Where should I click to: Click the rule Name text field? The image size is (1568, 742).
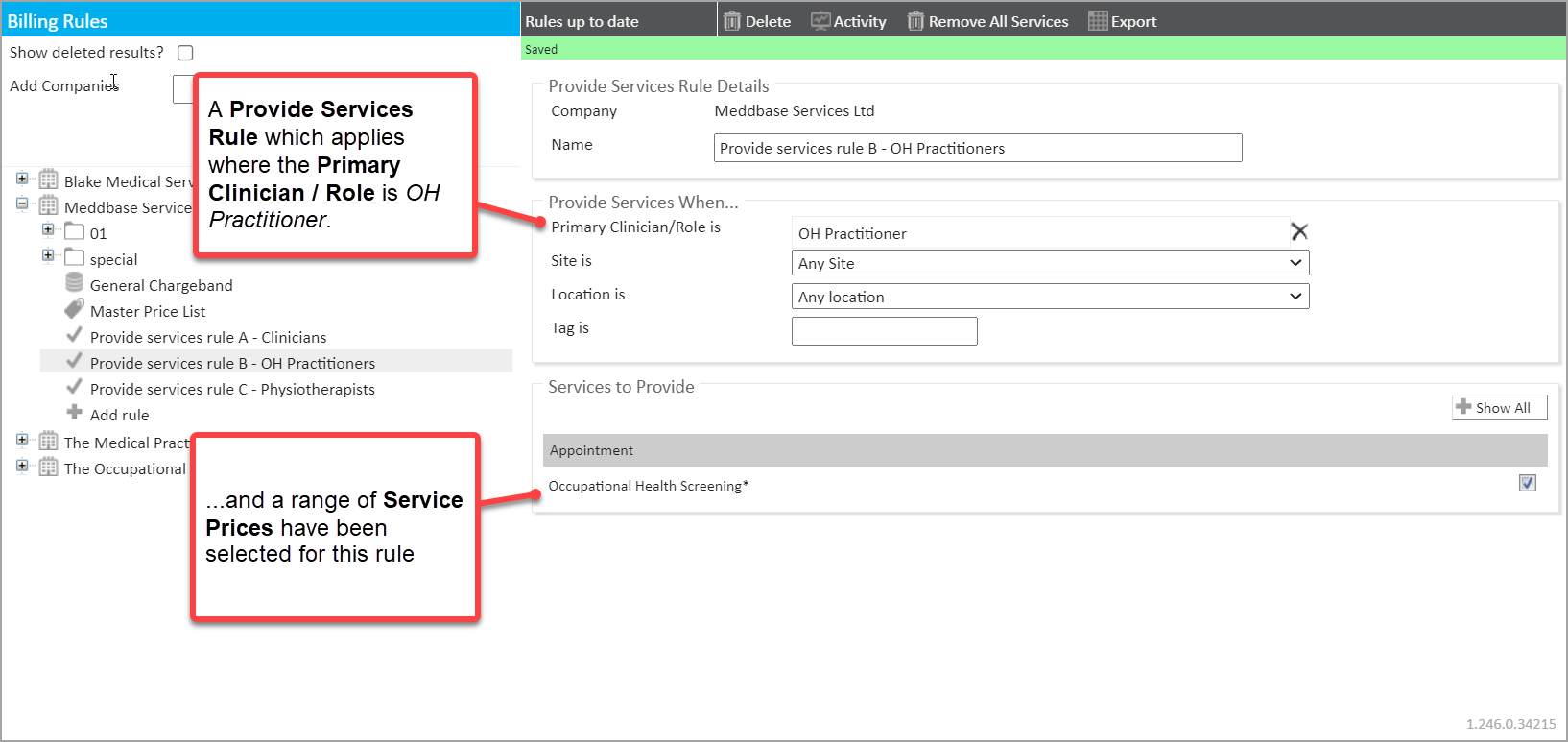point(977,148)
